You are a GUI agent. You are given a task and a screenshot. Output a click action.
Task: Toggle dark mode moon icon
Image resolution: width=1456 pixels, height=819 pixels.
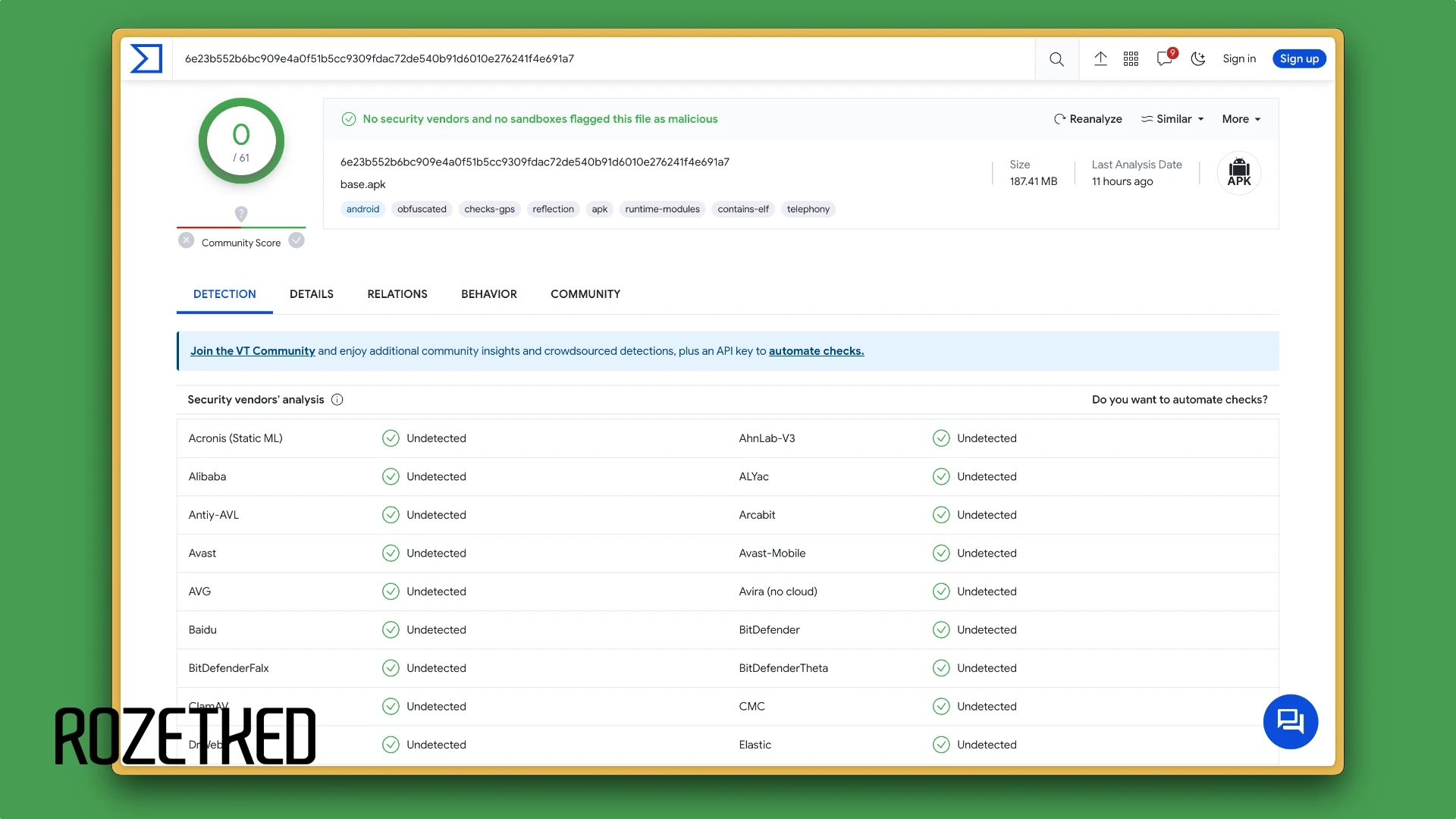click(x=1198, y=58)
